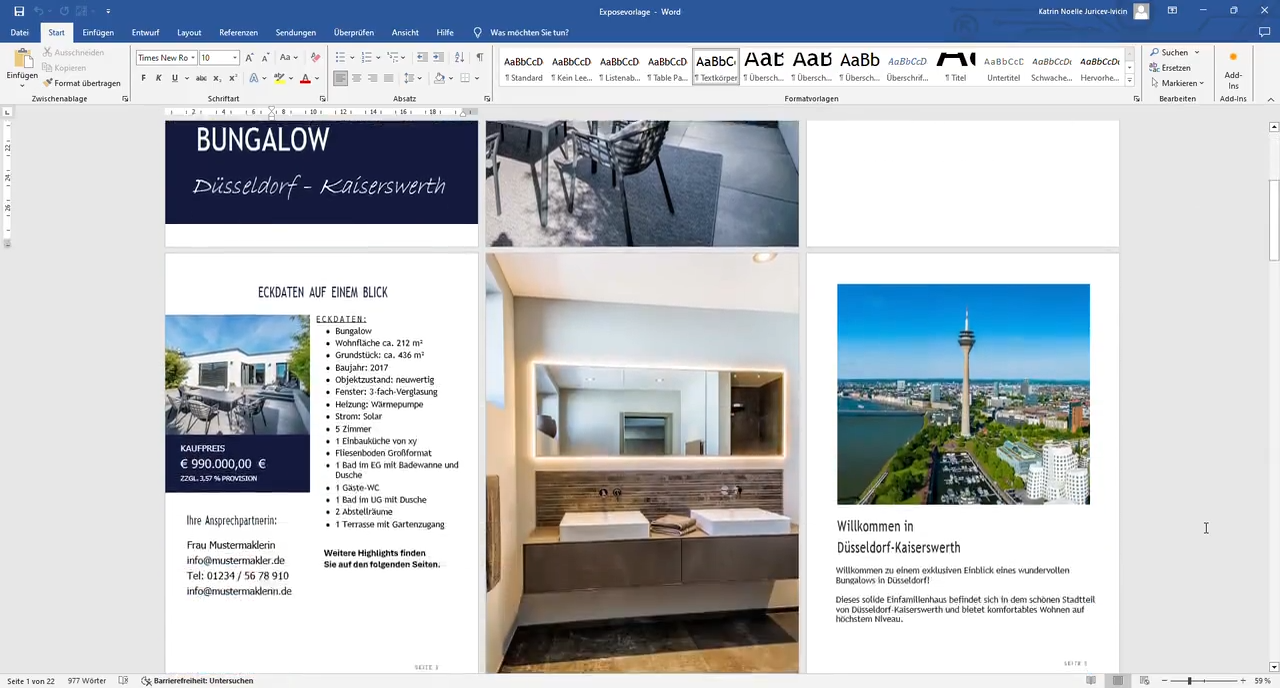
Task: Click the Ersetzen button
Action: tap(1170, 68)
